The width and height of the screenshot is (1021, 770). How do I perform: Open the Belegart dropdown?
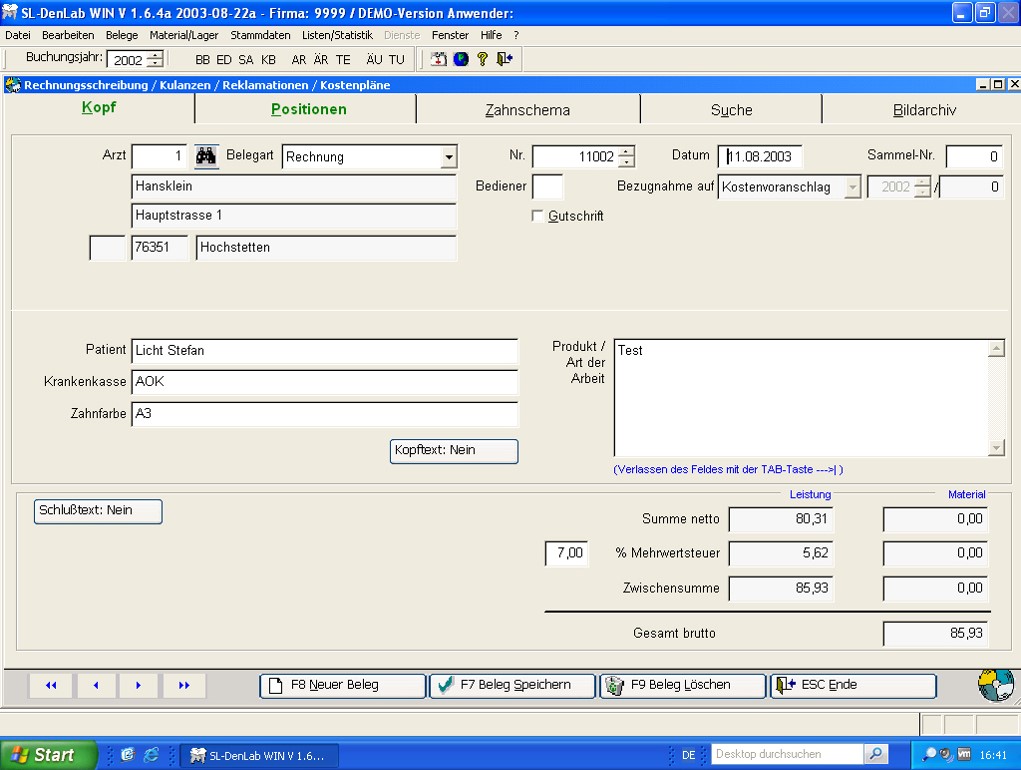(449, 157)
